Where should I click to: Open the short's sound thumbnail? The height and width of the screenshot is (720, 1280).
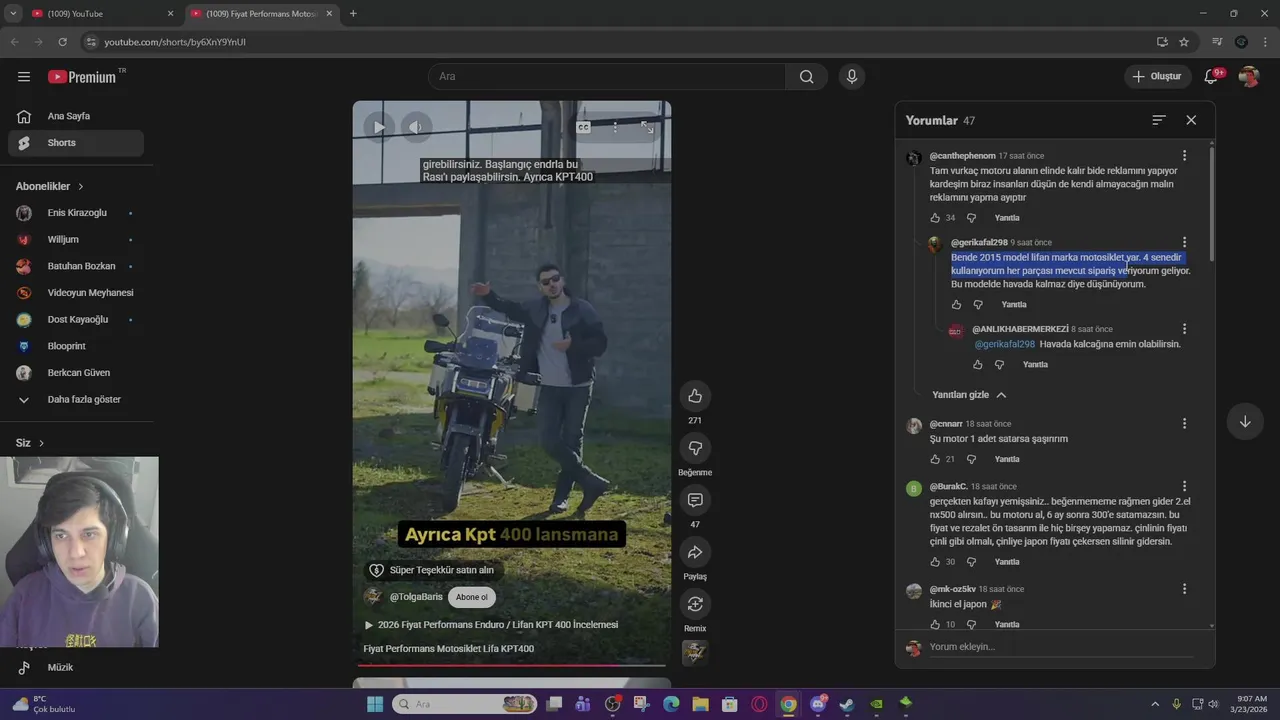coord(695,653)
